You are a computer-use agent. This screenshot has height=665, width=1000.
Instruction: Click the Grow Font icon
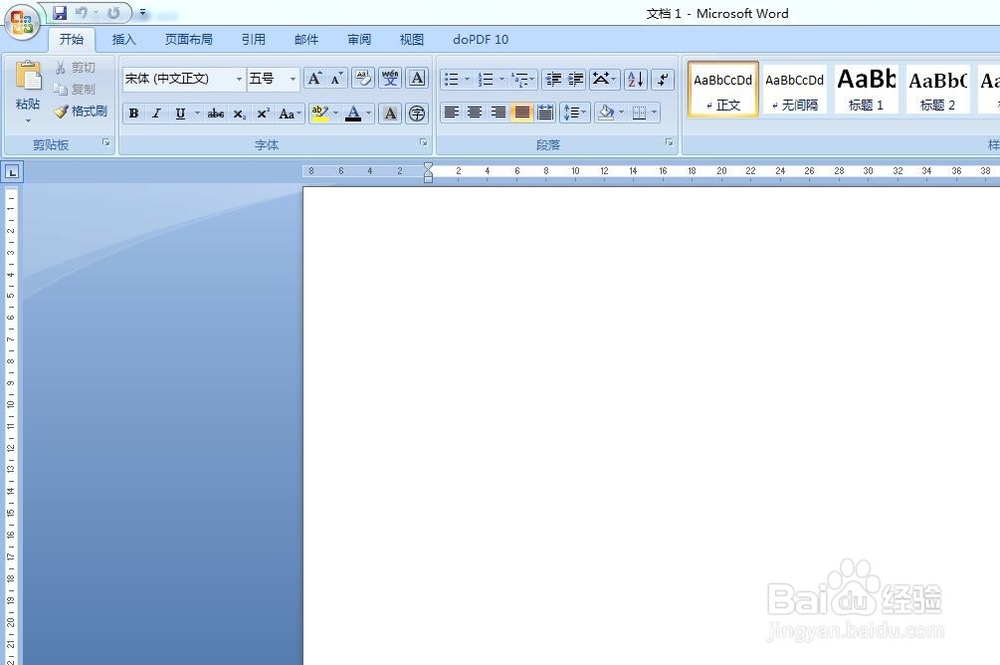point(314,78)
